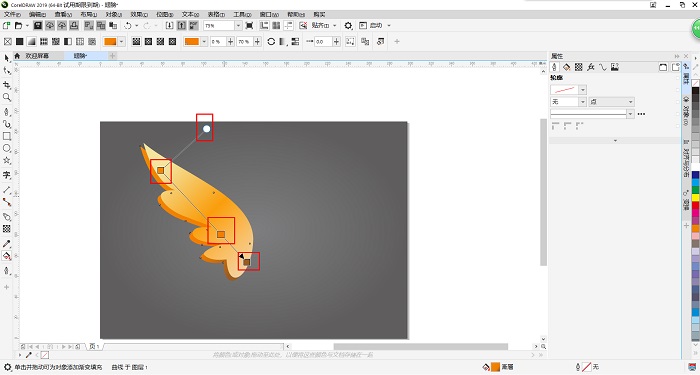700x375 pixels.
Task: Open the Text (文本) menu
Action: pyautogui.click(x=190, y=14)
